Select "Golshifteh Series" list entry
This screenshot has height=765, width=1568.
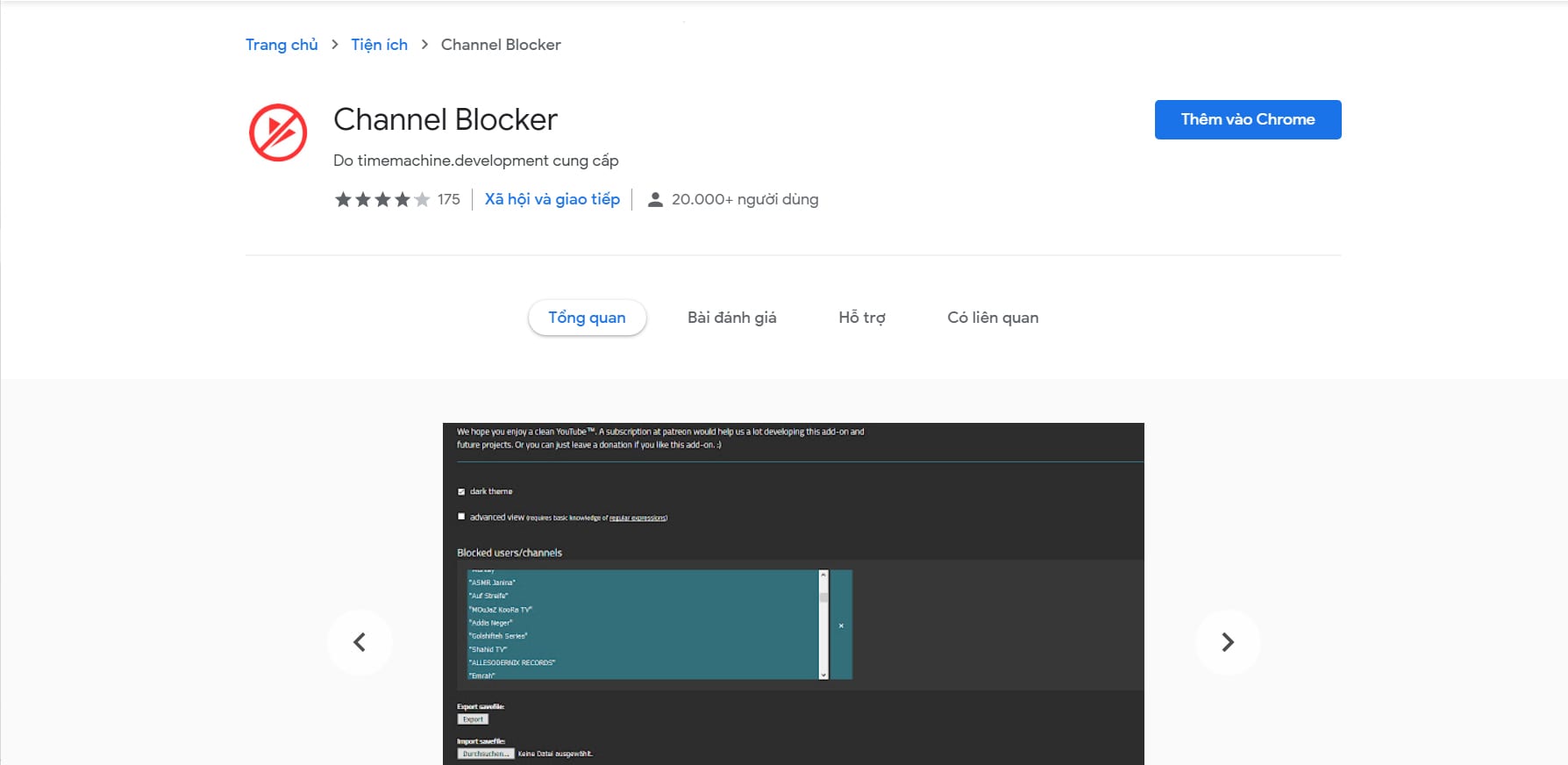498,636
